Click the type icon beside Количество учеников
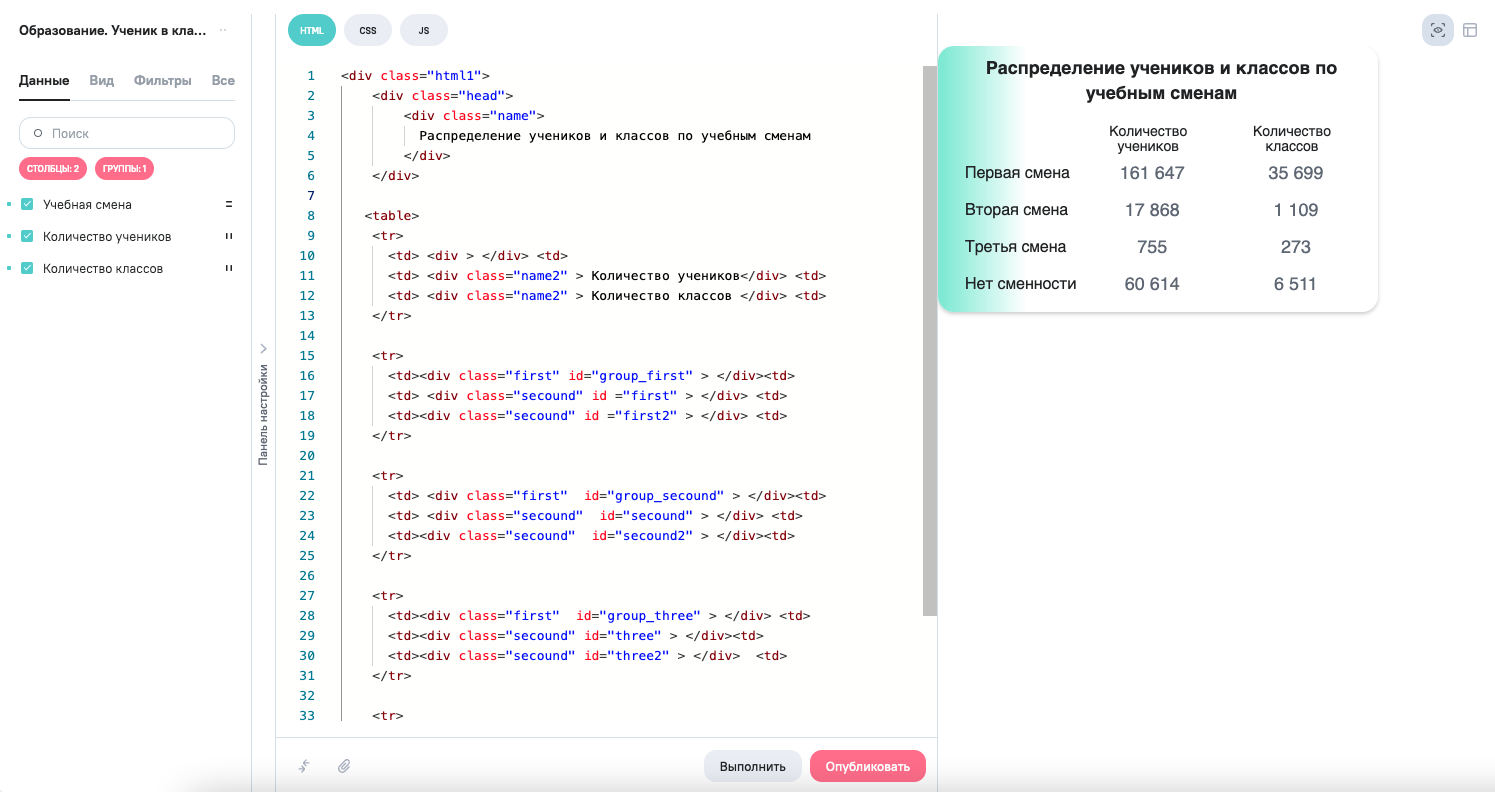 point(228,237)
